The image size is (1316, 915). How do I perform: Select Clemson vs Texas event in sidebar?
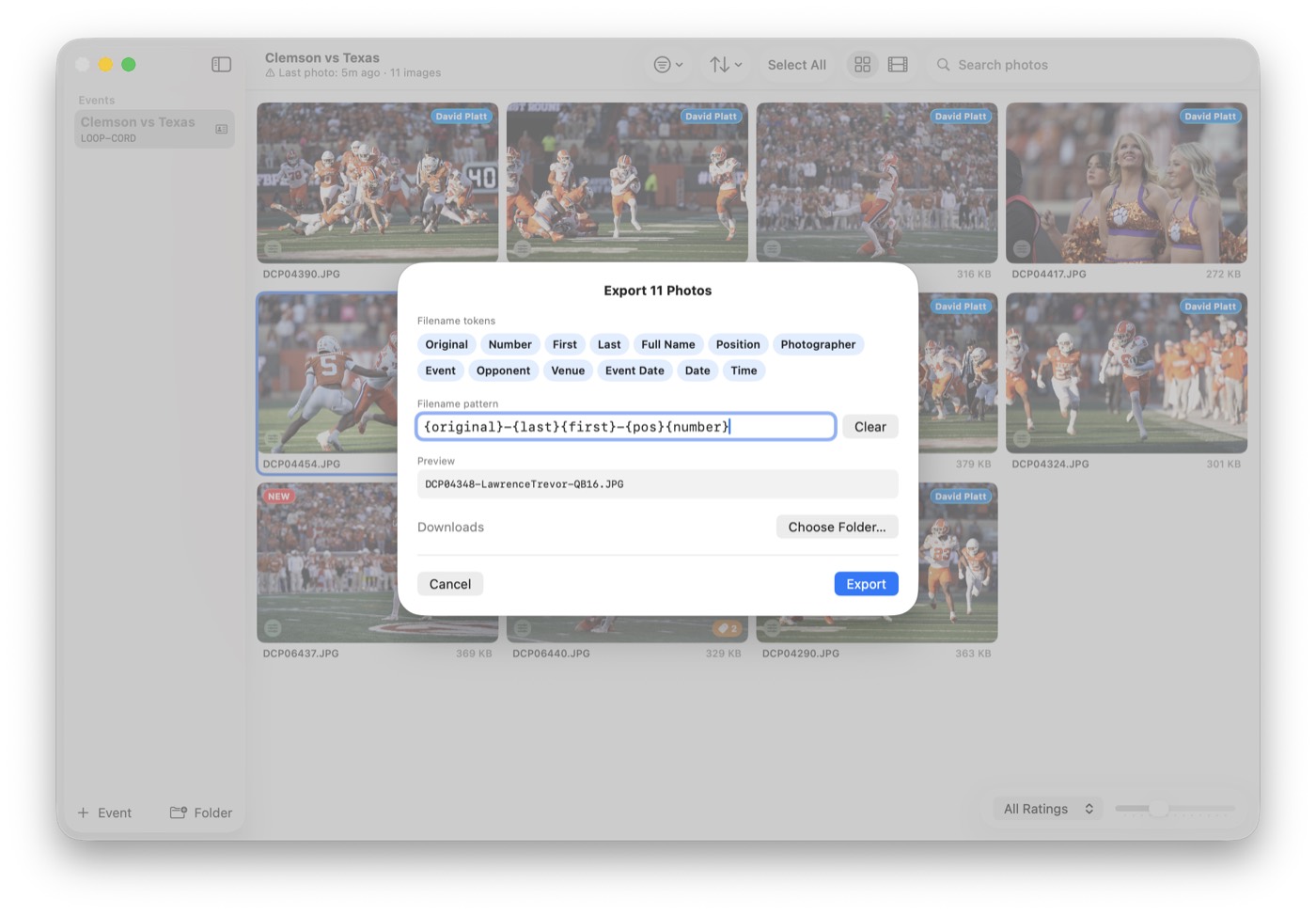point(154,129)
